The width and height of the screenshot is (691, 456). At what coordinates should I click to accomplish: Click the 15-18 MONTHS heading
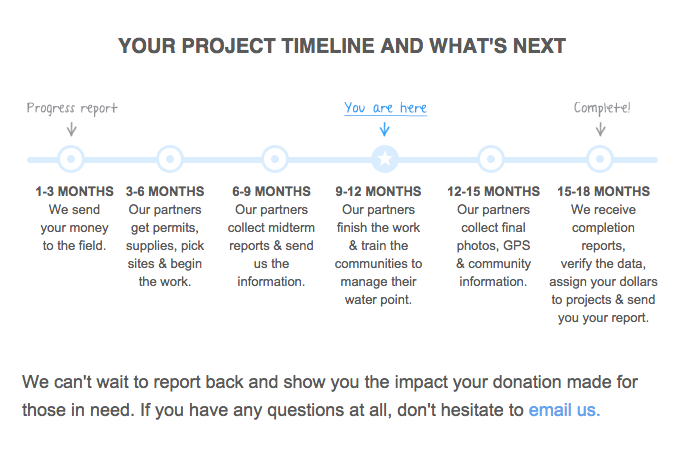[x=603, y=192]
